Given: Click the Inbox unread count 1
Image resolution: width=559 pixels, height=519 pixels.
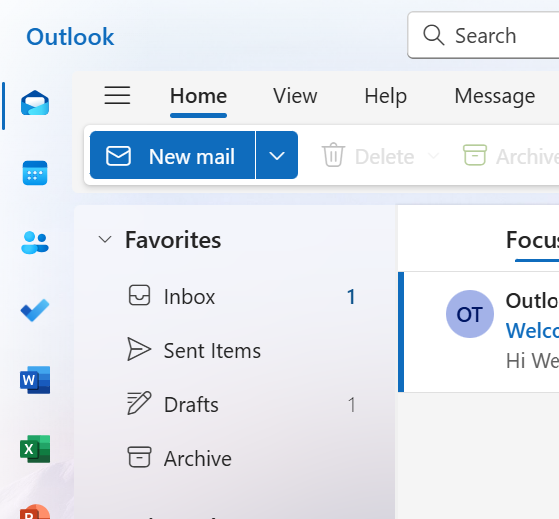Looking at the screenshot, I should click(x=351, y=297).
